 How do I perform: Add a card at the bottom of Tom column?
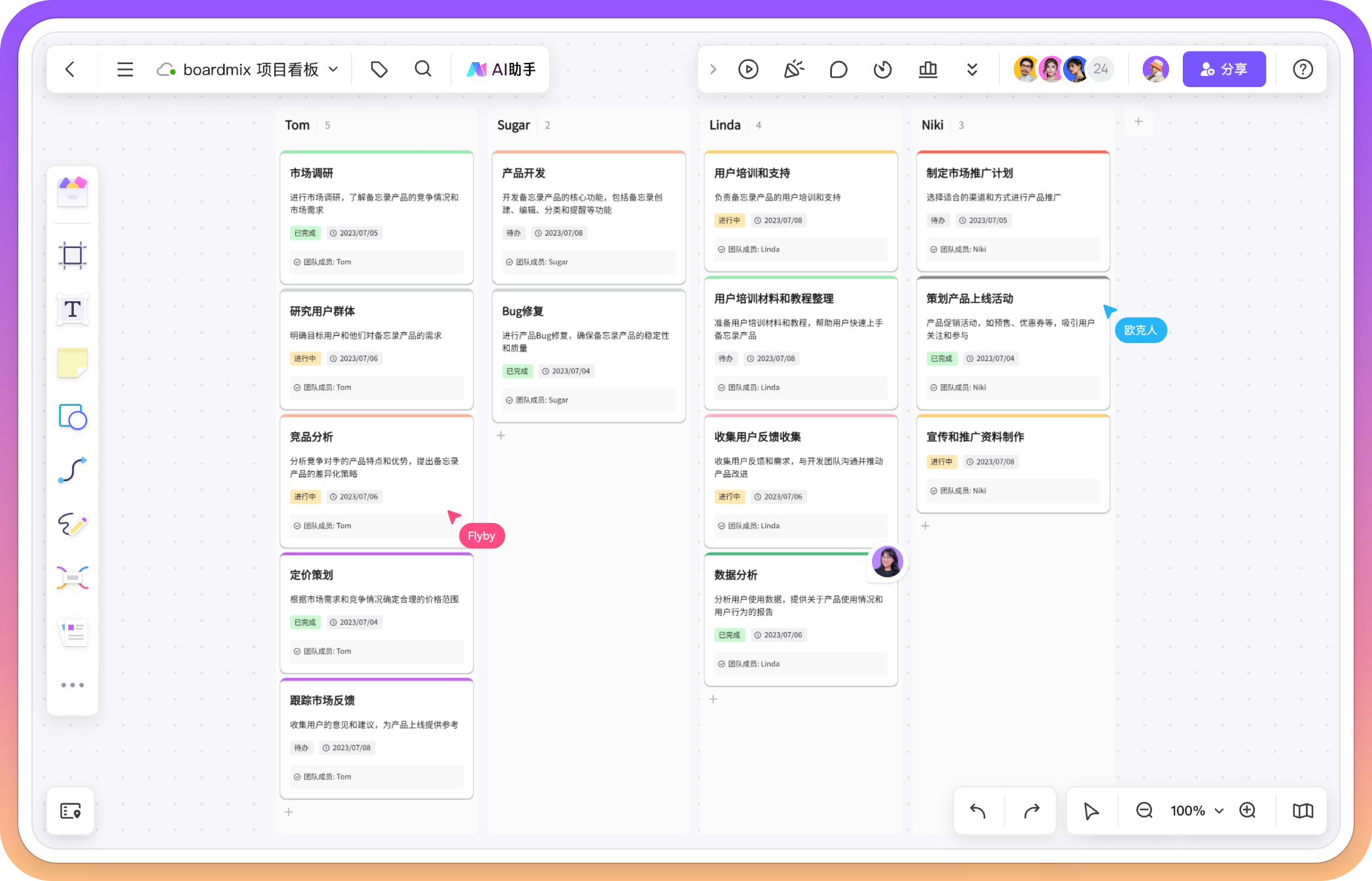(x=289, y=812)
